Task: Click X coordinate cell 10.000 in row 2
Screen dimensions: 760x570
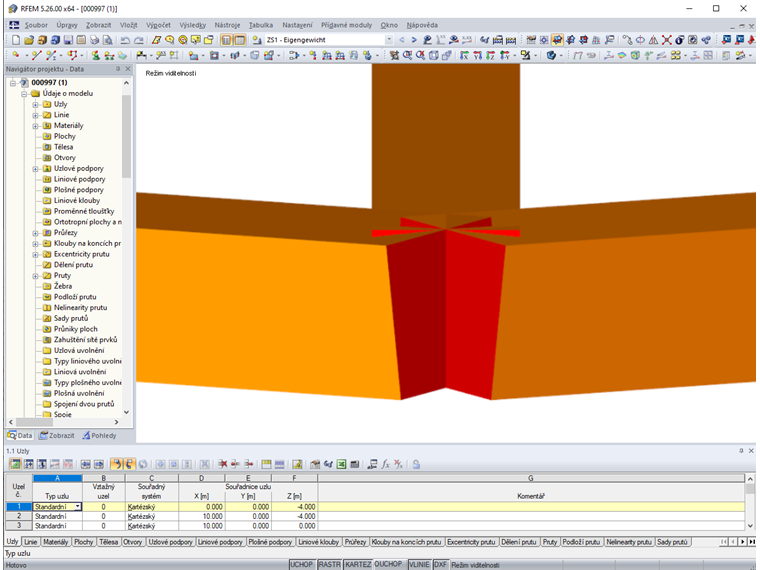Action: pyautogui.click(x=202, y=516)
